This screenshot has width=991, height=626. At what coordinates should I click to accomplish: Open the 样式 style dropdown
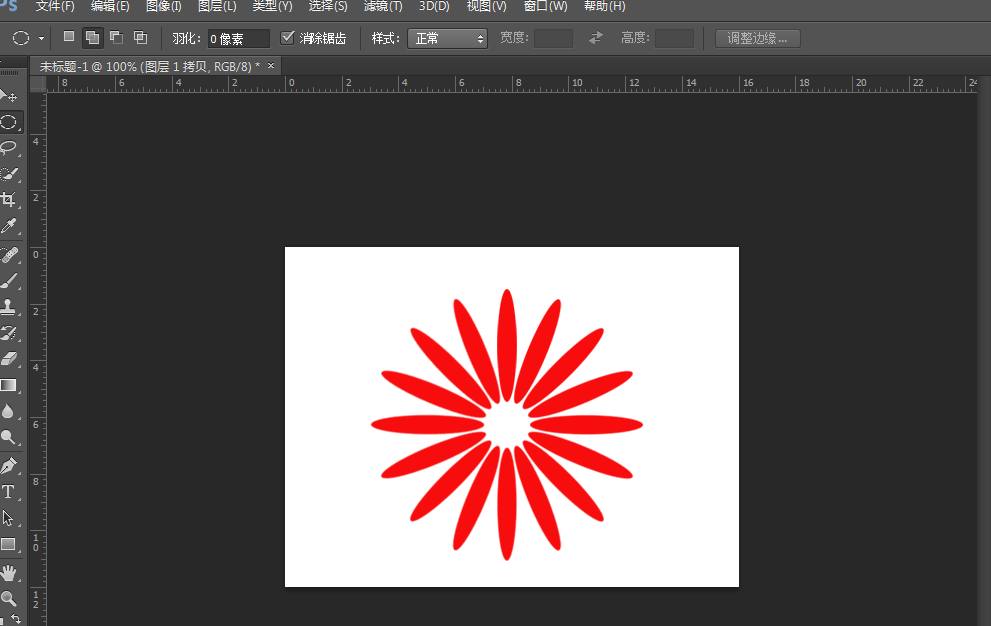[447, 38]
